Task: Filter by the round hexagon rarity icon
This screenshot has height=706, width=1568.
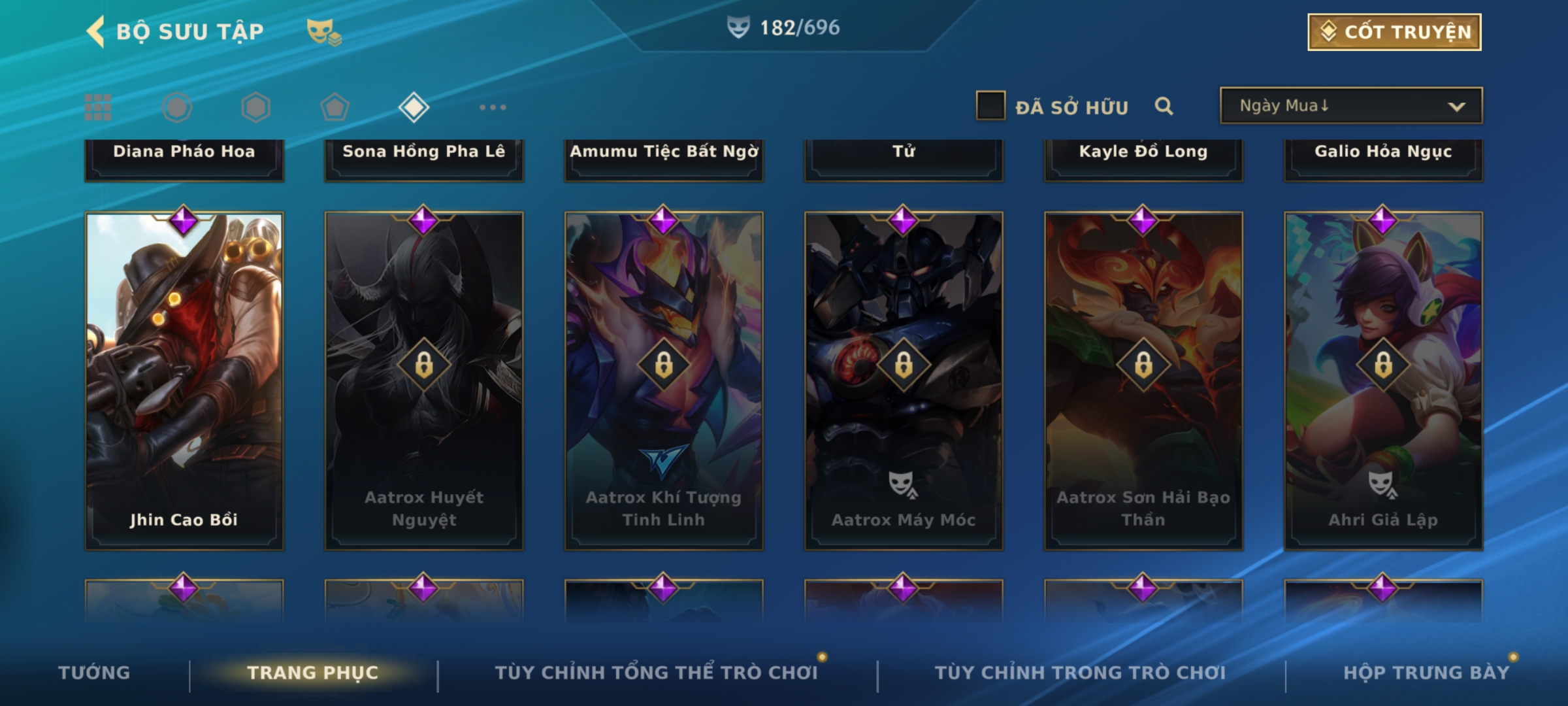Action: pos(177,107)
